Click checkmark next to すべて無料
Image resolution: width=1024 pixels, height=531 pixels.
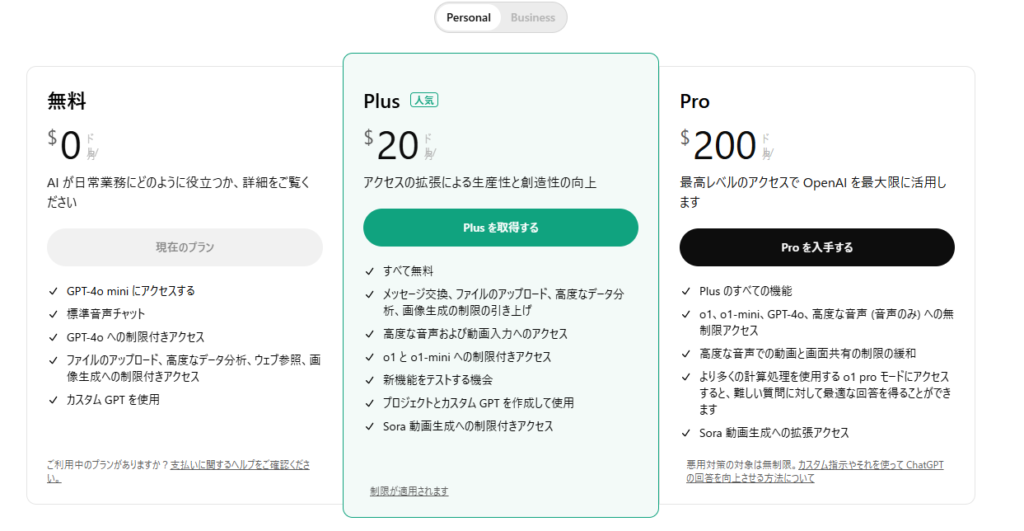(x=369, y=271)
